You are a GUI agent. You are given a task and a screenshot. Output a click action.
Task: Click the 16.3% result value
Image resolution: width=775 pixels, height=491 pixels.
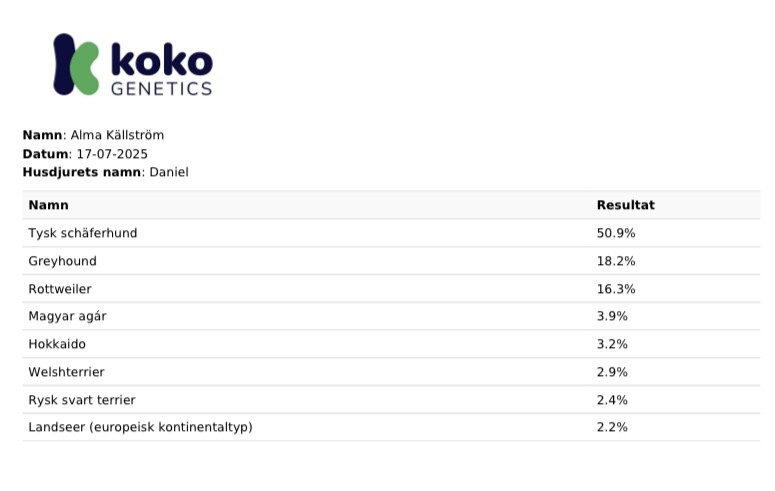(616, 289)
